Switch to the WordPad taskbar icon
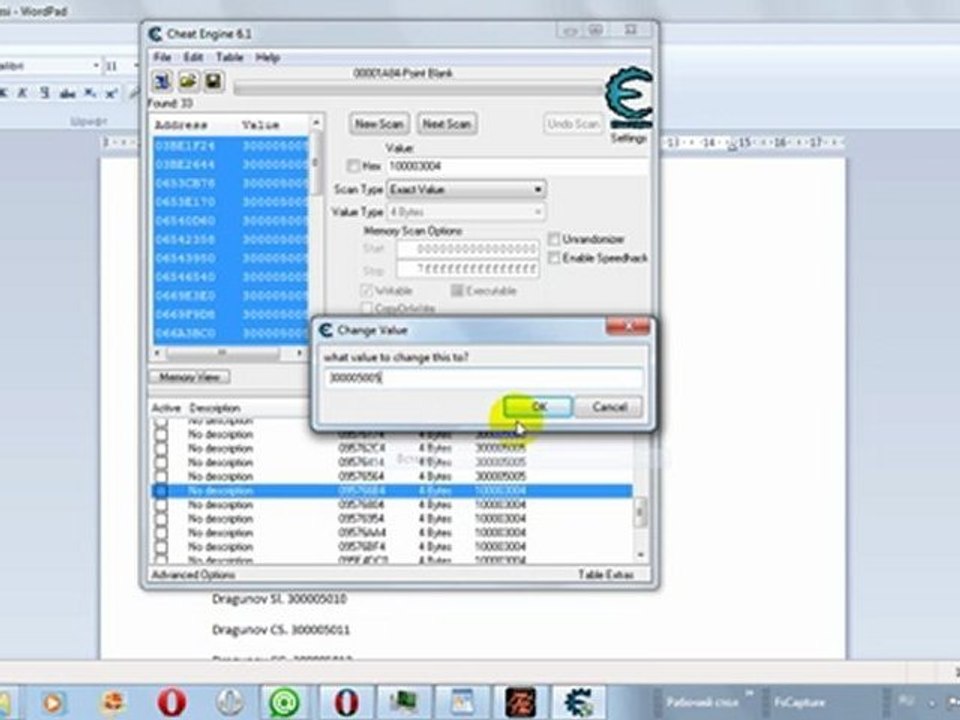The width and height of the screenshot is (960, 720). [x=462, y=702]
